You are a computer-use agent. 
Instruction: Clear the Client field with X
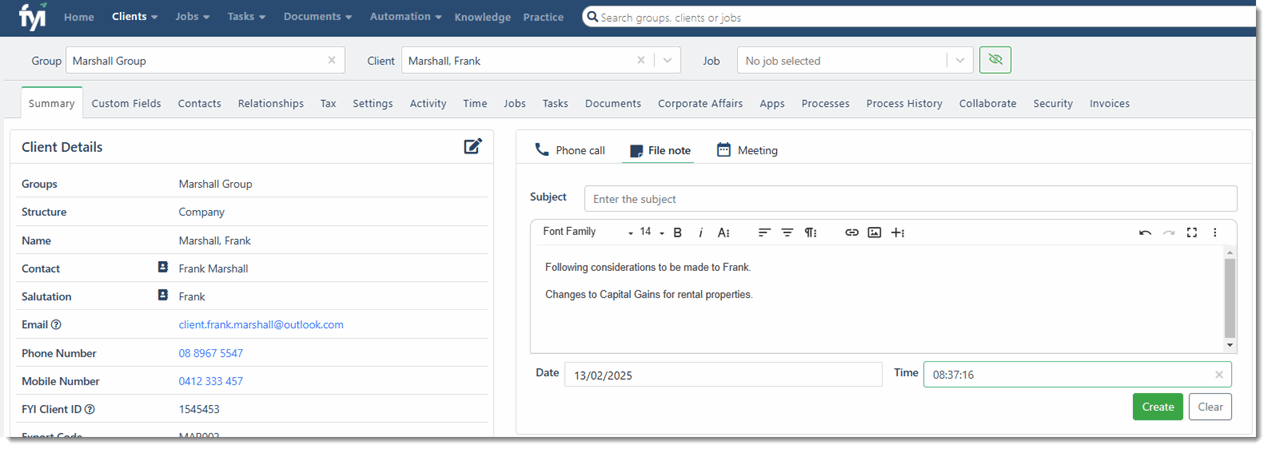641,60
